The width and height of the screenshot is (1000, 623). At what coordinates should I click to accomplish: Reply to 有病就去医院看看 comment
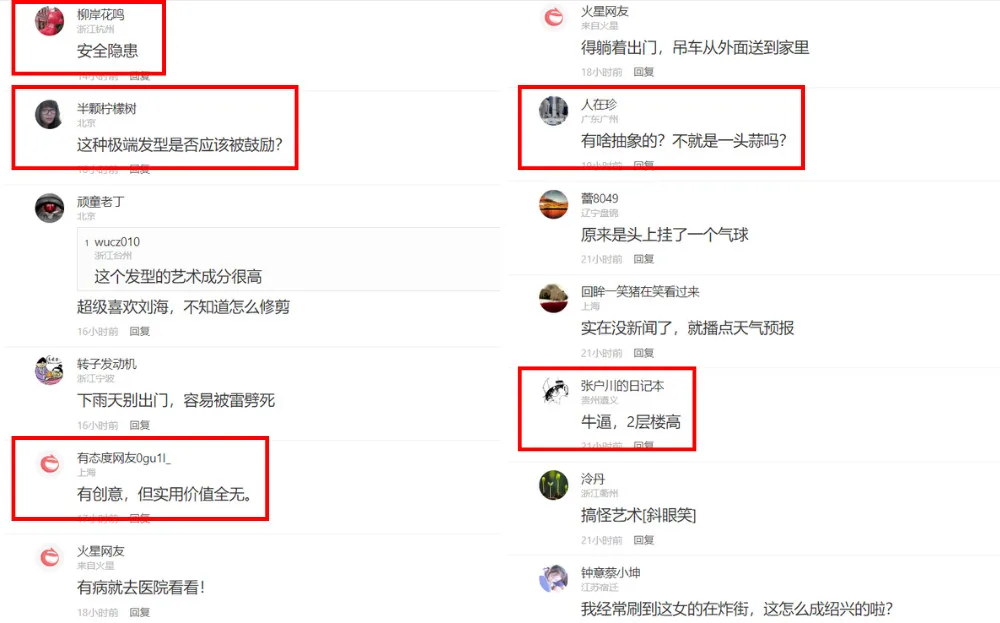(x=140, y=613)
